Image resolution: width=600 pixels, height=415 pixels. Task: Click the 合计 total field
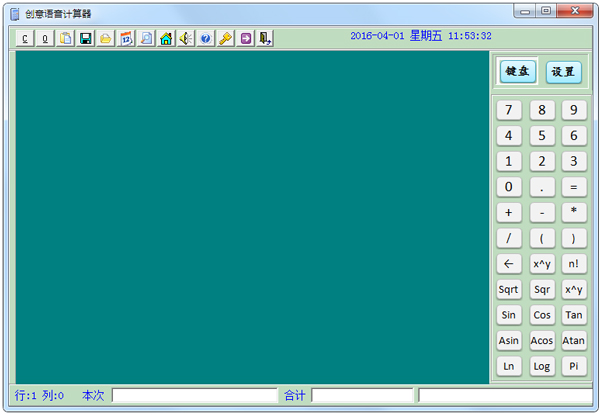[x=363, y=395]
